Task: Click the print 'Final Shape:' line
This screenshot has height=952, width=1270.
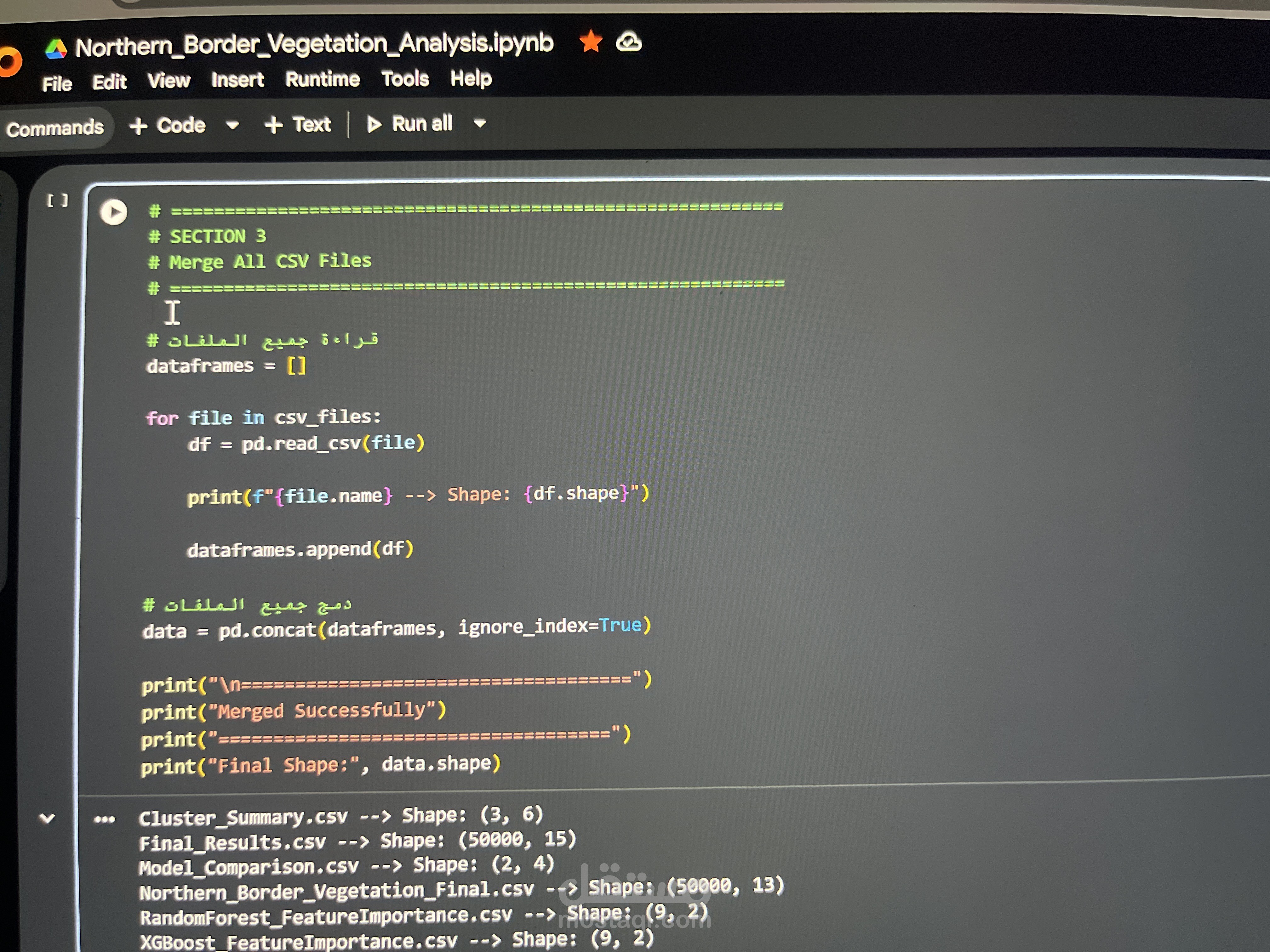Action: point(321,766)
